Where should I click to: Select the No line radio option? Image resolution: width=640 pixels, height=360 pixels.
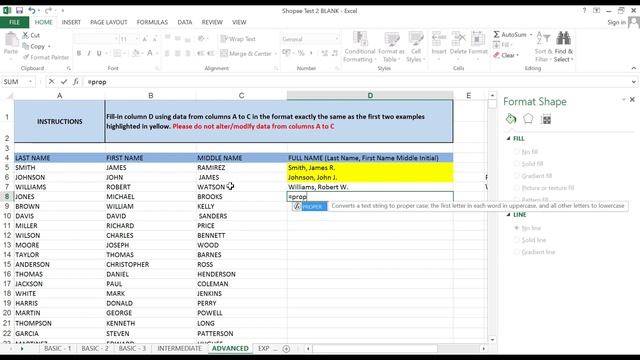[516, 228]
